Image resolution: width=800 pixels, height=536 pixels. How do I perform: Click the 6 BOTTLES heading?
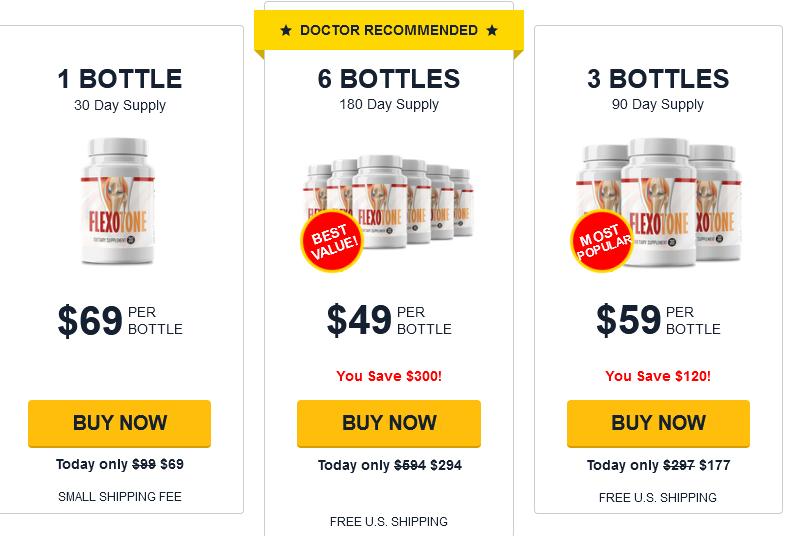[x=389, y=79]
